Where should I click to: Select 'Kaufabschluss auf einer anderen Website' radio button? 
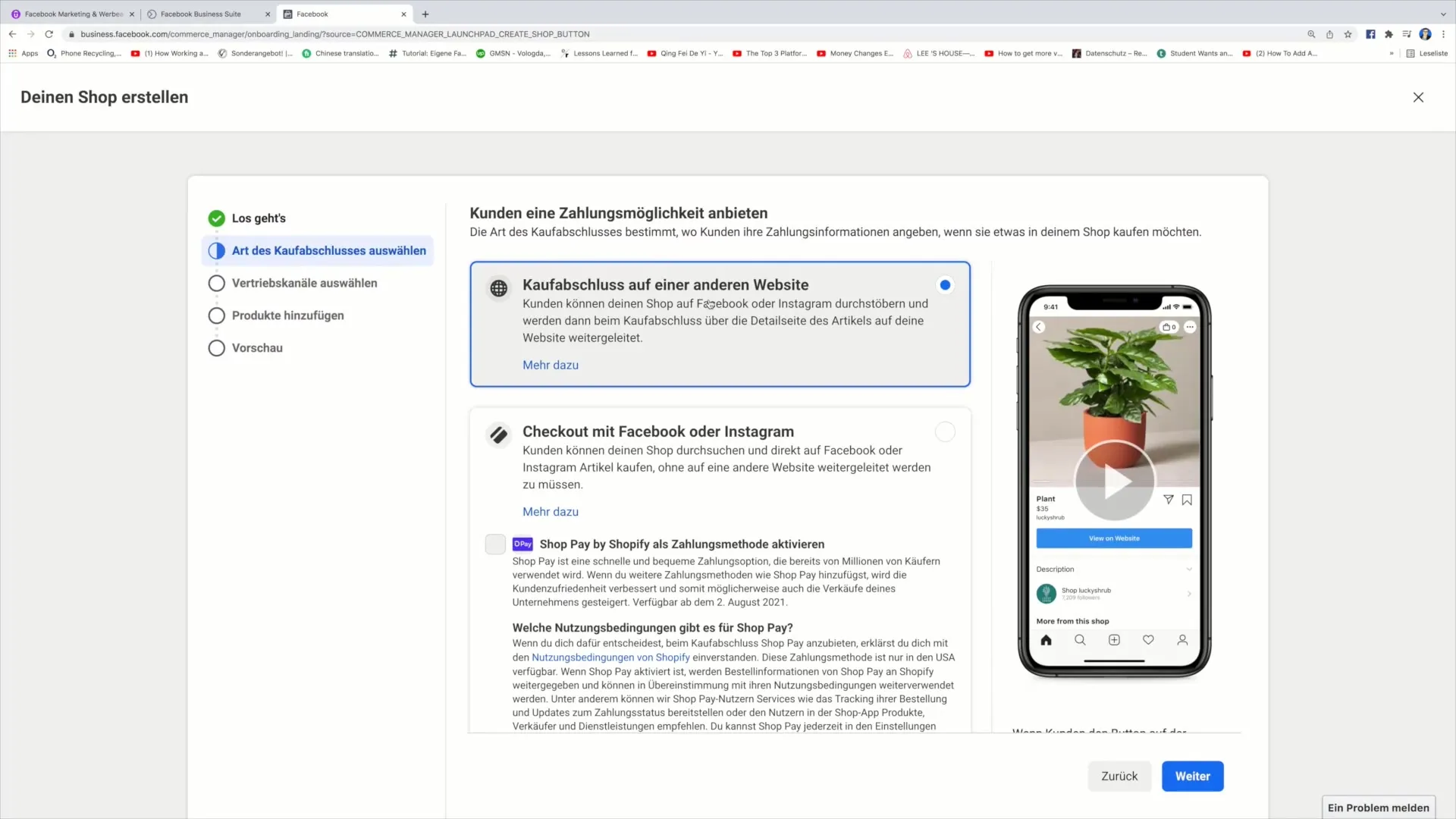pyautogui.click(x=945, y=285)
